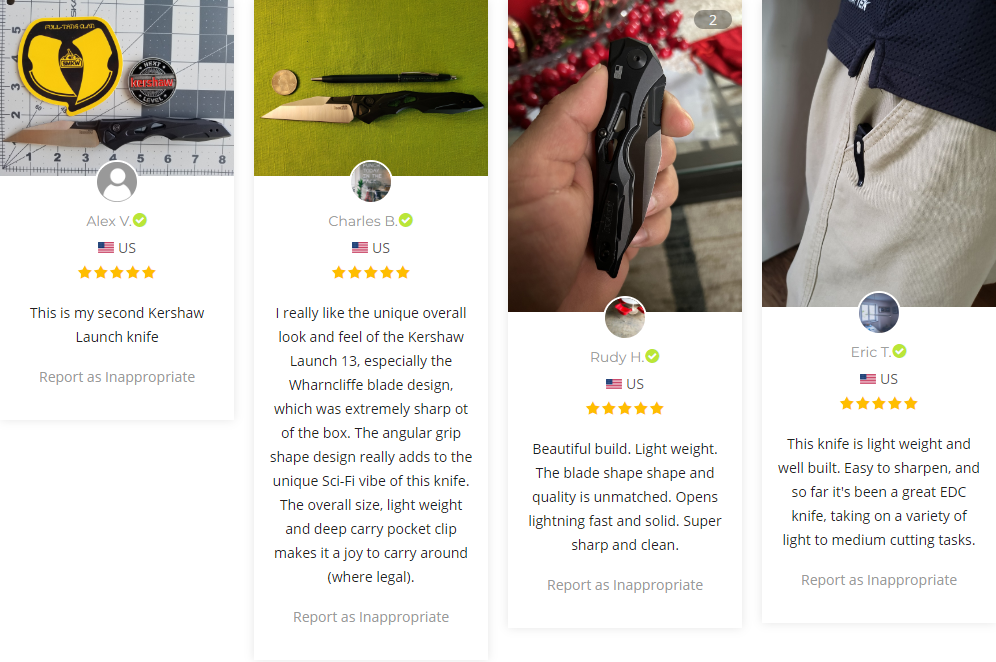The width and height of the screenshot is (996, 662).
Task: Click the five-star rating in Eric T.'s review
Action: [x=879, y=403]
